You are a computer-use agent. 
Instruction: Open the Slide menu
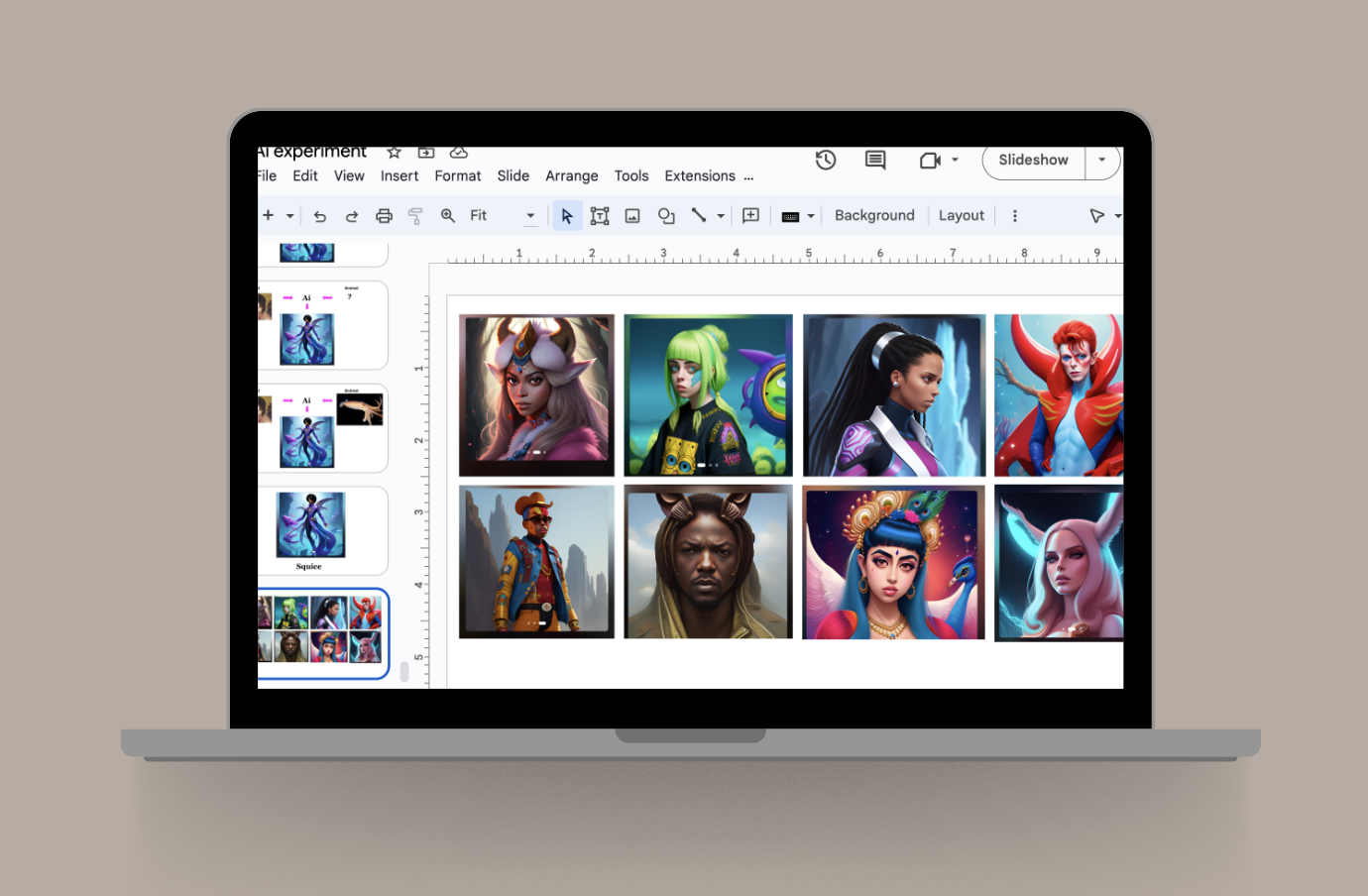pos(513,175)
